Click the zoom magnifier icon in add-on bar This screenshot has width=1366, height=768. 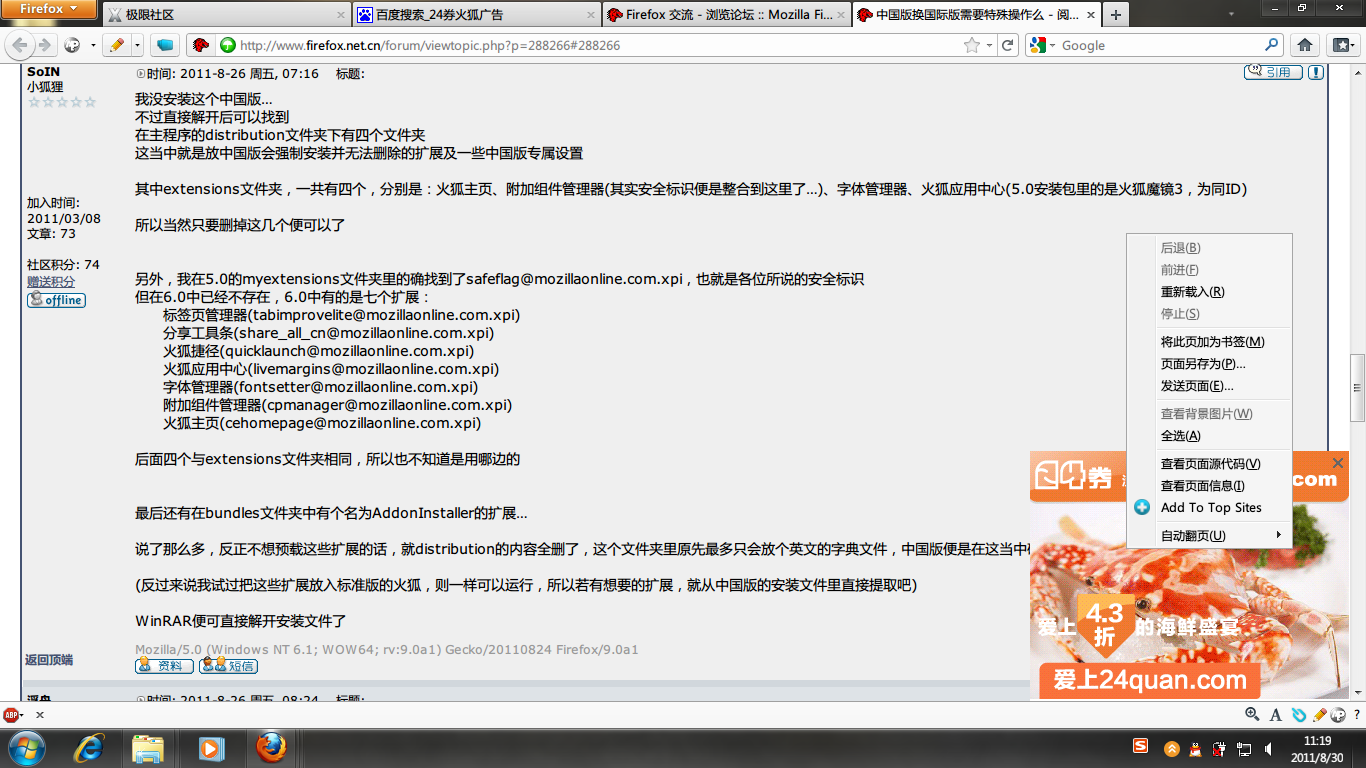tap(1252, 715)
